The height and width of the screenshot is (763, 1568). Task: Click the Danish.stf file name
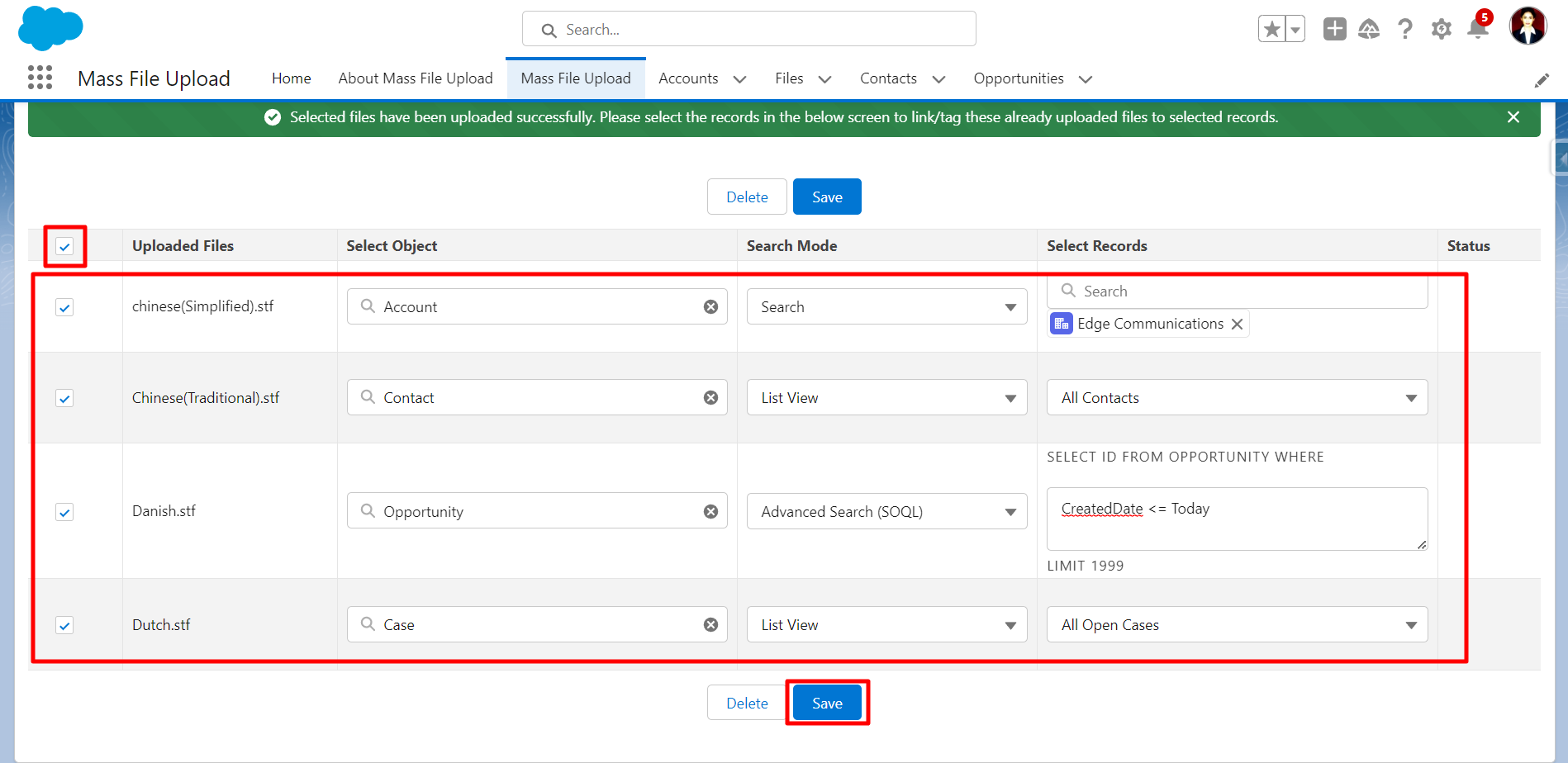pos(164,511)
